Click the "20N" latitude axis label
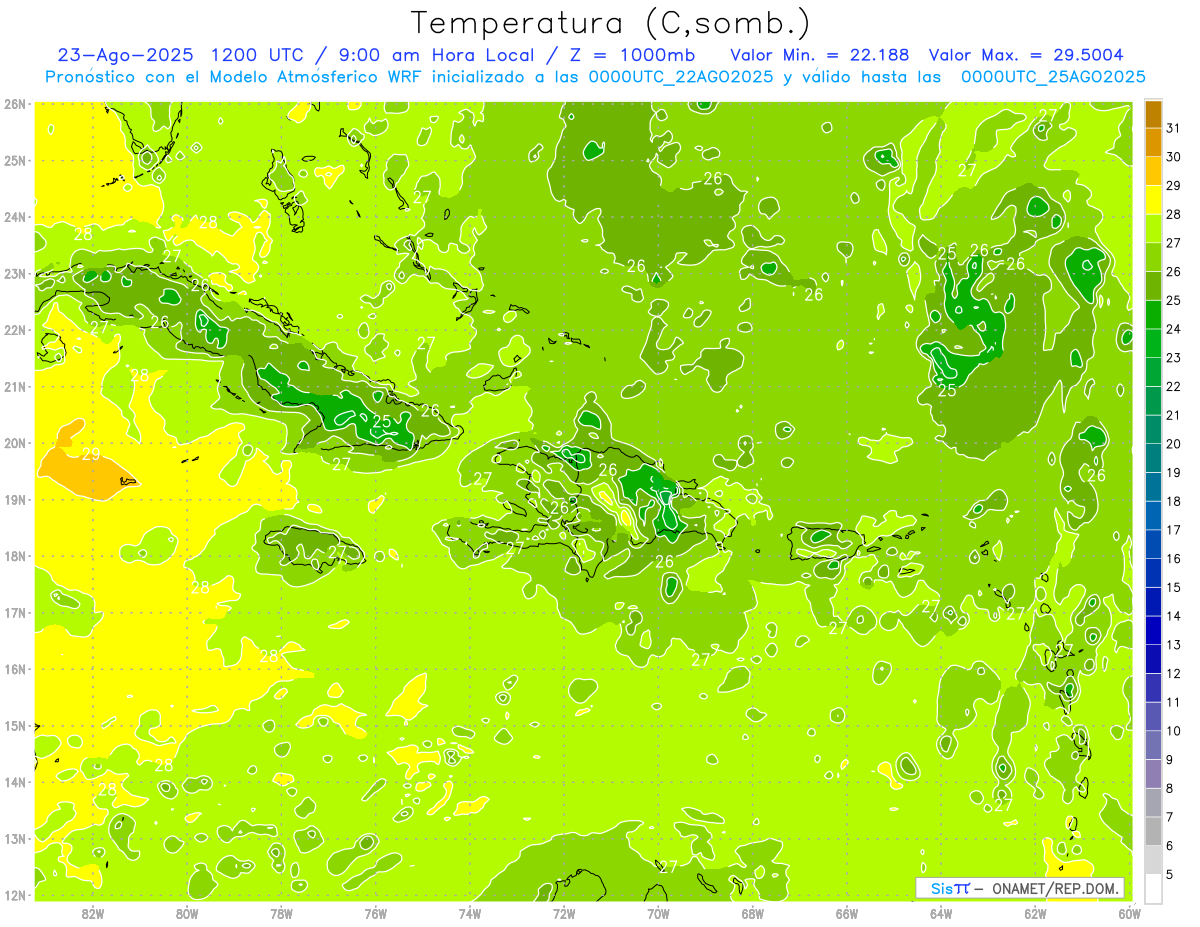Viewport: 1200px width, 927px height. tap(14, 443)
